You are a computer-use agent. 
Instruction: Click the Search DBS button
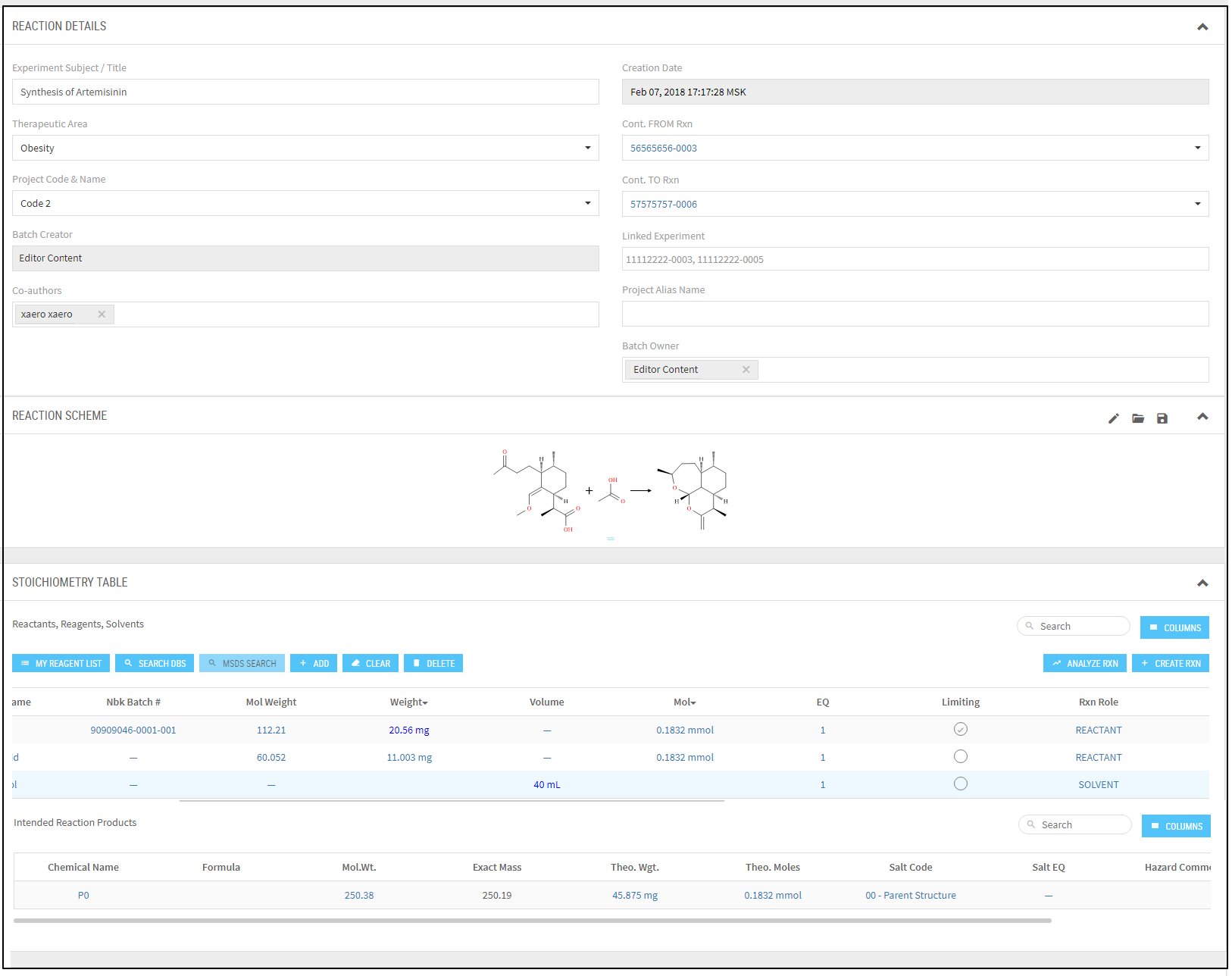tap(155, 664)
